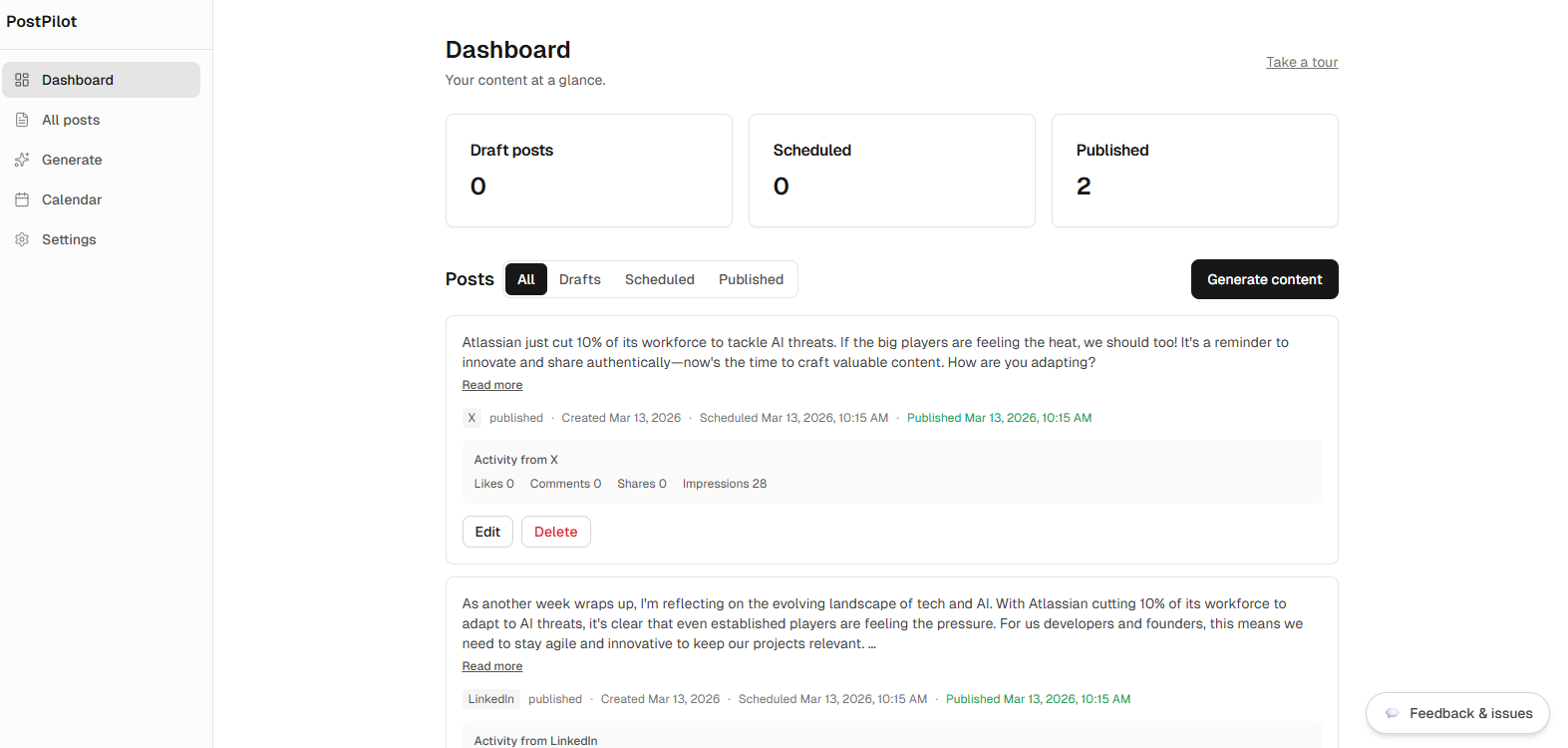Click the X post's Published timestamp
The height and width of the screenshot is (748, 1568).
click(1000, 418)
